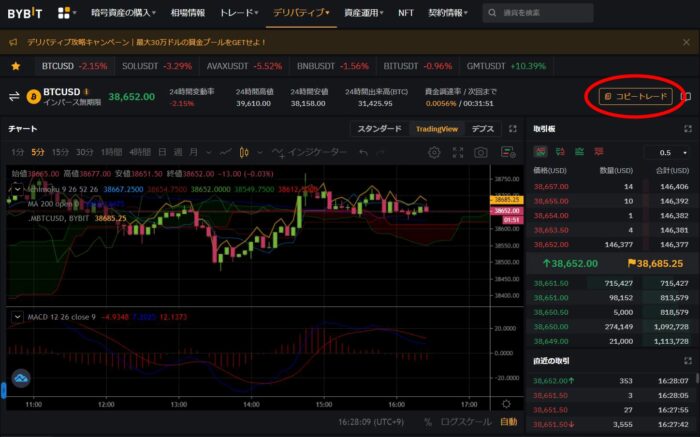Open the Trade dropdown menu
700x437 pixels.
click(x=238, y=13)
